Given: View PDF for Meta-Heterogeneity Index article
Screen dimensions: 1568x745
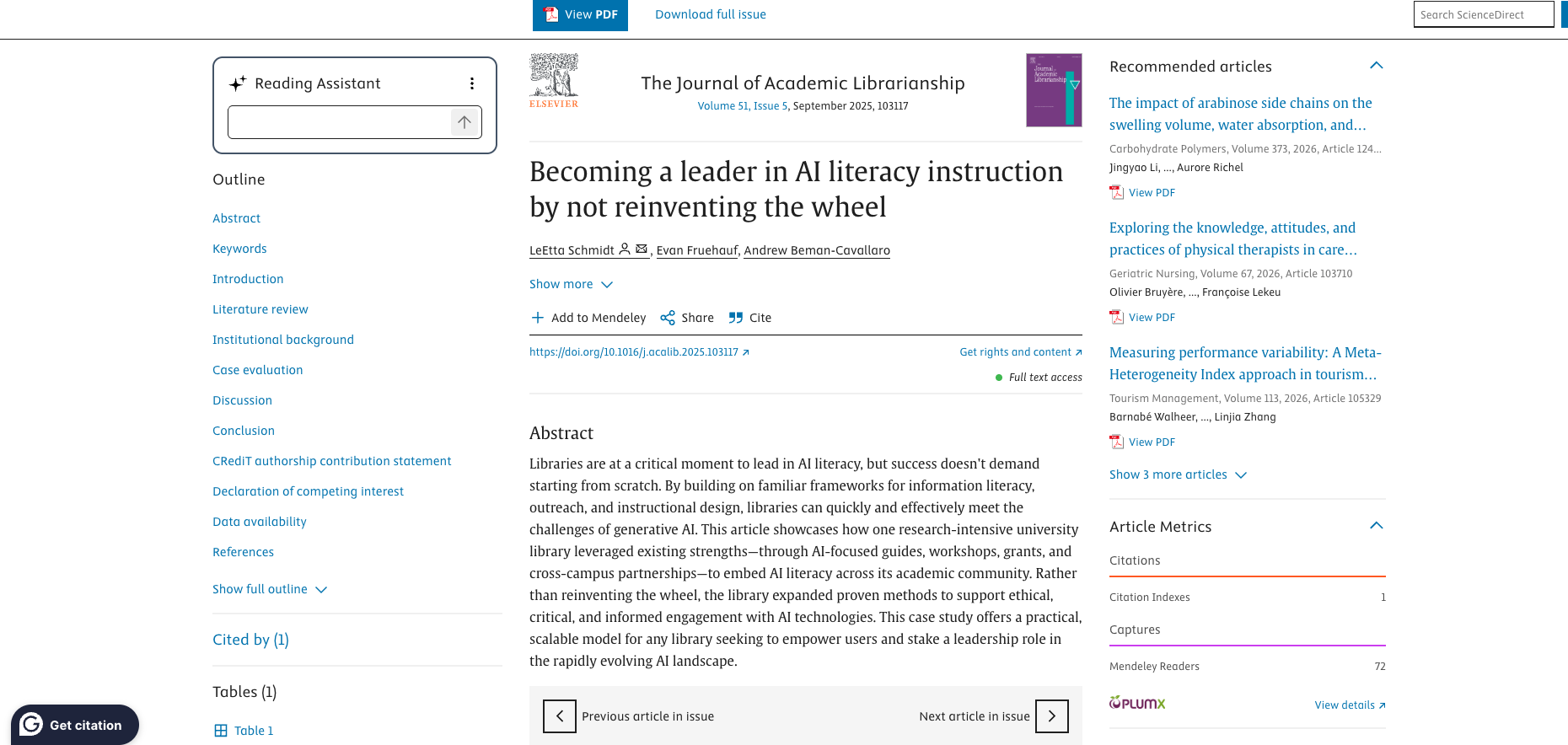Looking at the screenshot, I should point(1142,442).
